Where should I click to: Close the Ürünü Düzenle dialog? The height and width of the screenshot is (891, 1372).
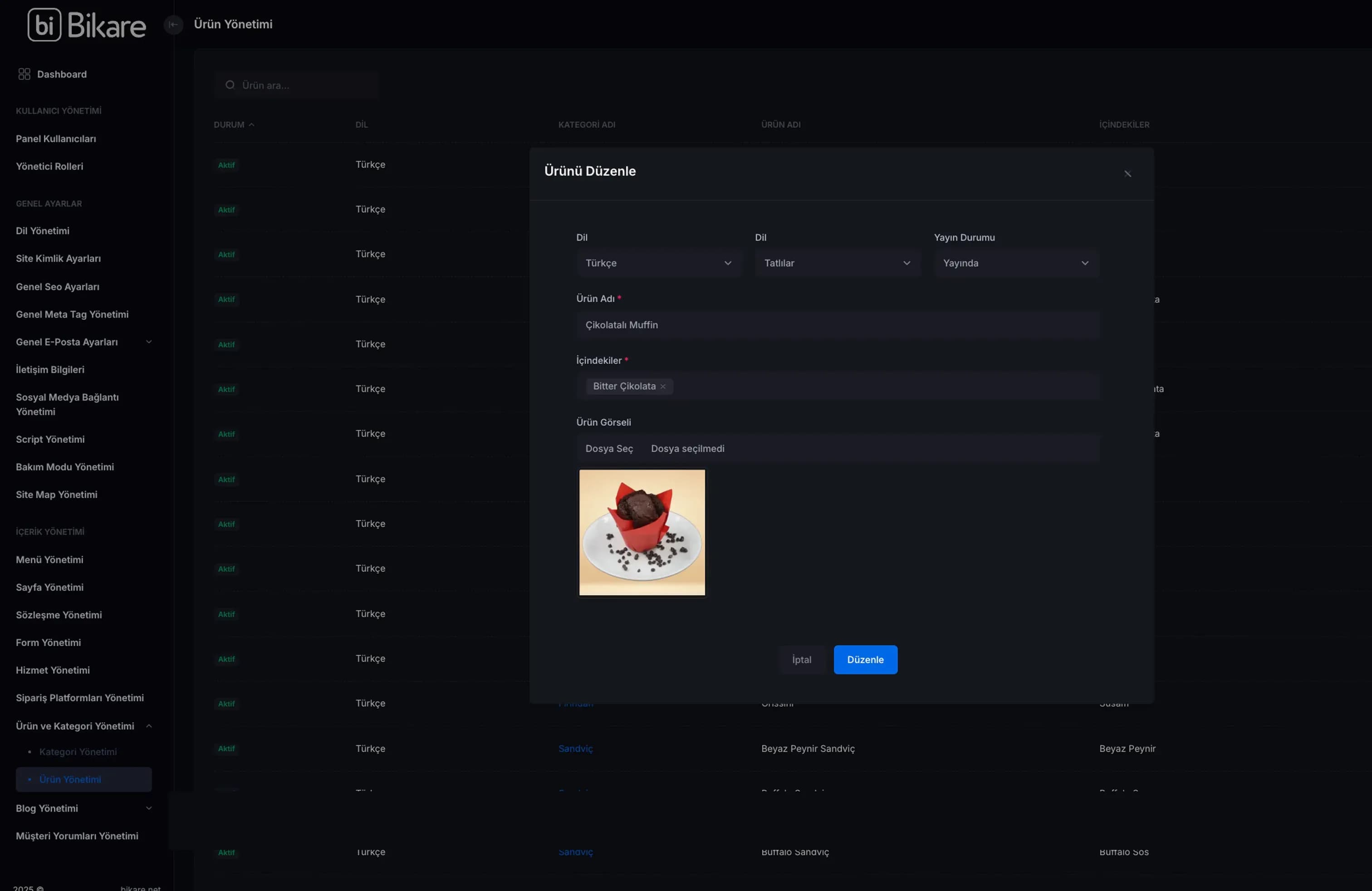pos(1127,173)
